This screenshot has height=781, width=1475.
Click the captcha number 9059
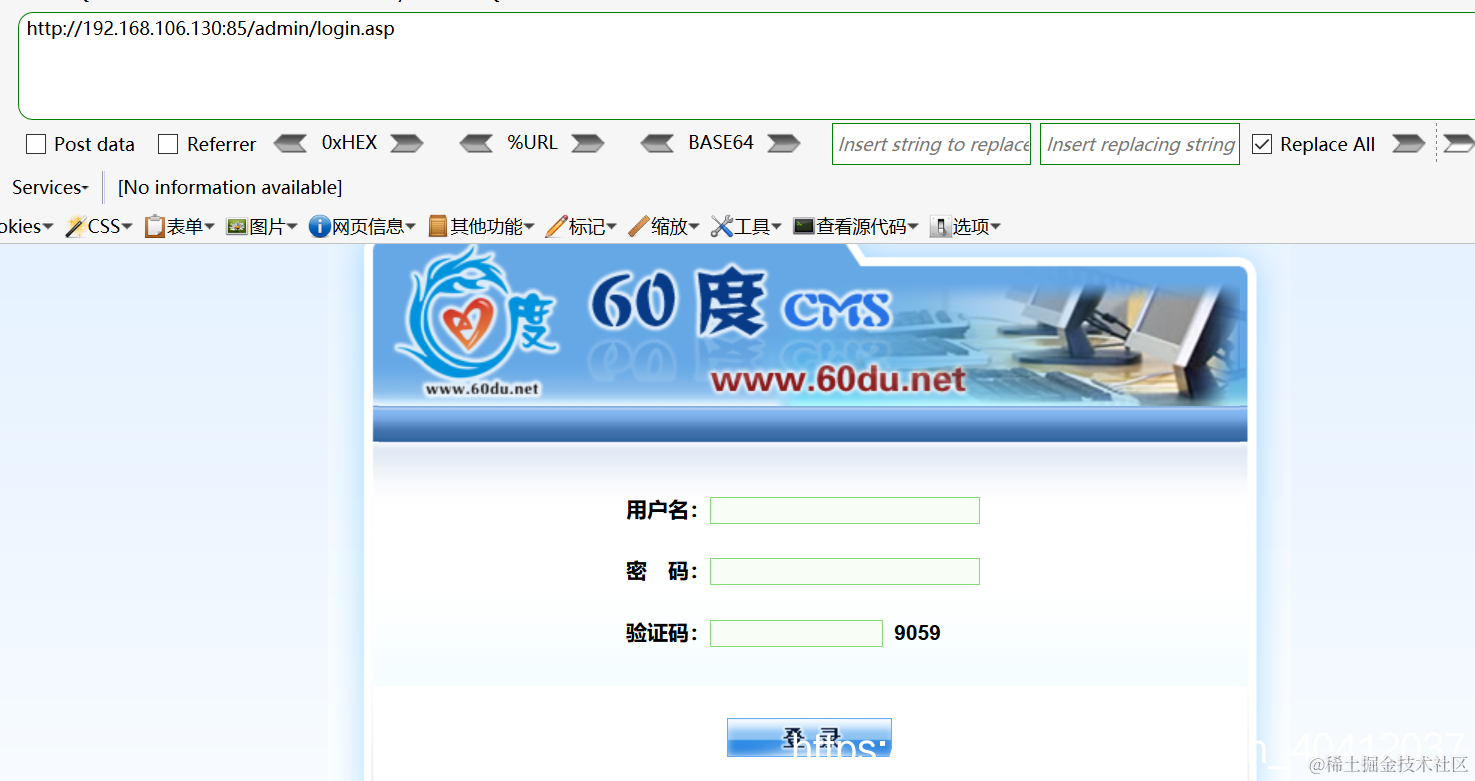point(917,633)
